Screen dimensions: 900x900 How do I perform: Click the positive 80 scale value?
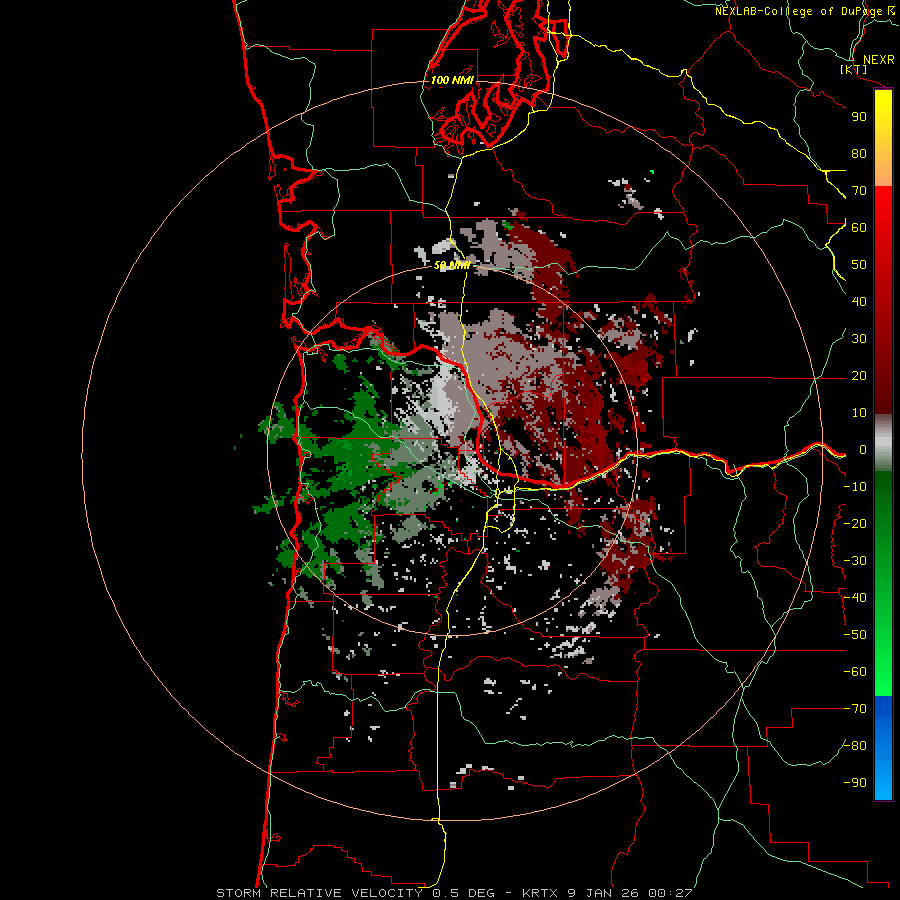pos(859,154)
